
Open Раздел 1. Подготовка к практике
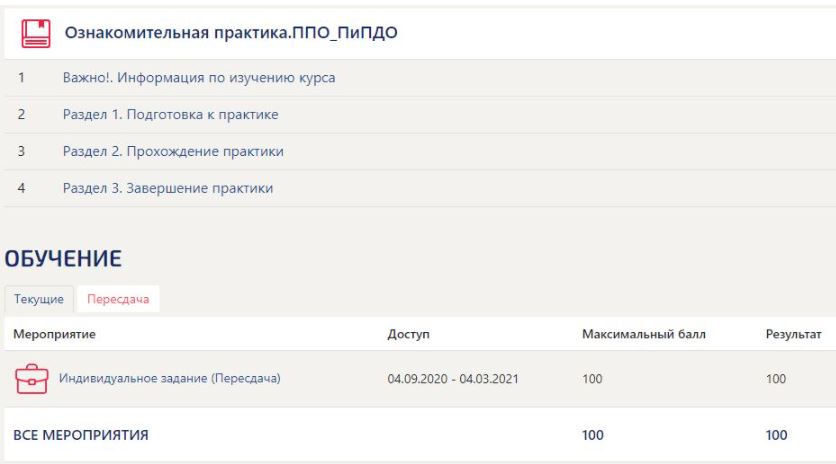click(x=170, y=114)
